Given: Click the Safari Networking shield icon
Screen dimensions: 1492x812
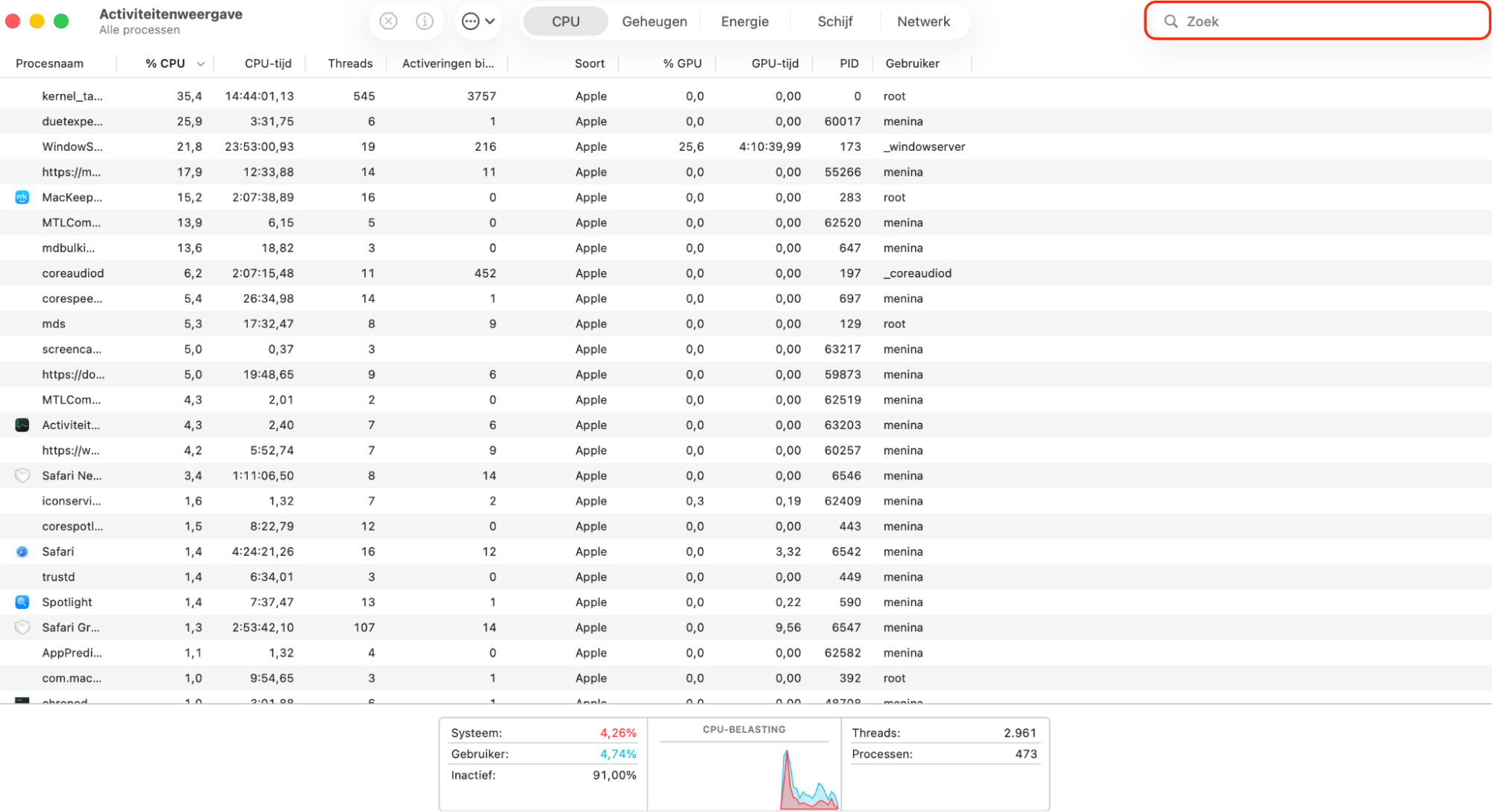Looking at the screenshot, I should 22,475.
